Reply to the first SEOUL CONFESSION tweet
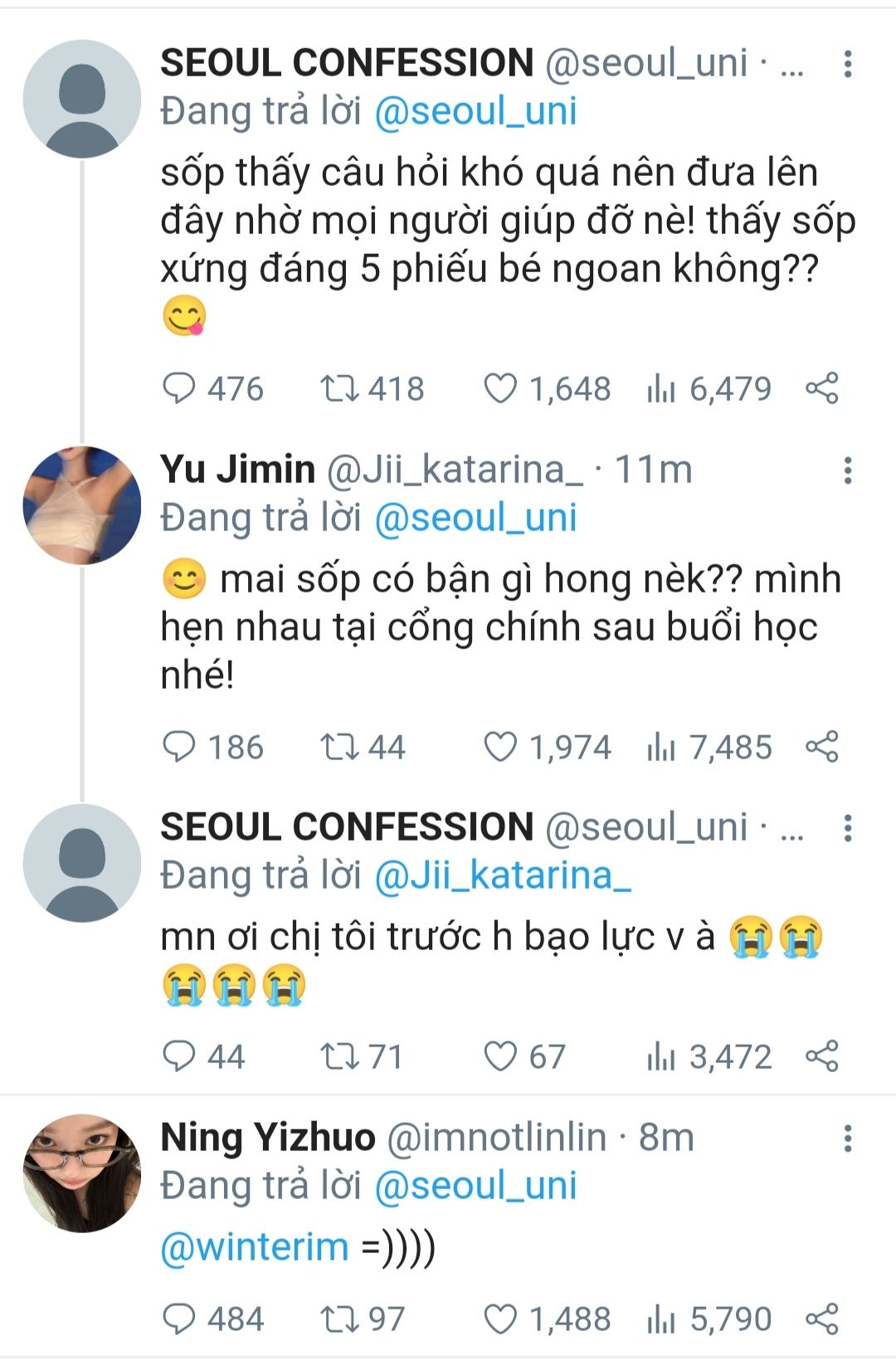The width and height of the screenshot is (896, 1360). [179, 388]
